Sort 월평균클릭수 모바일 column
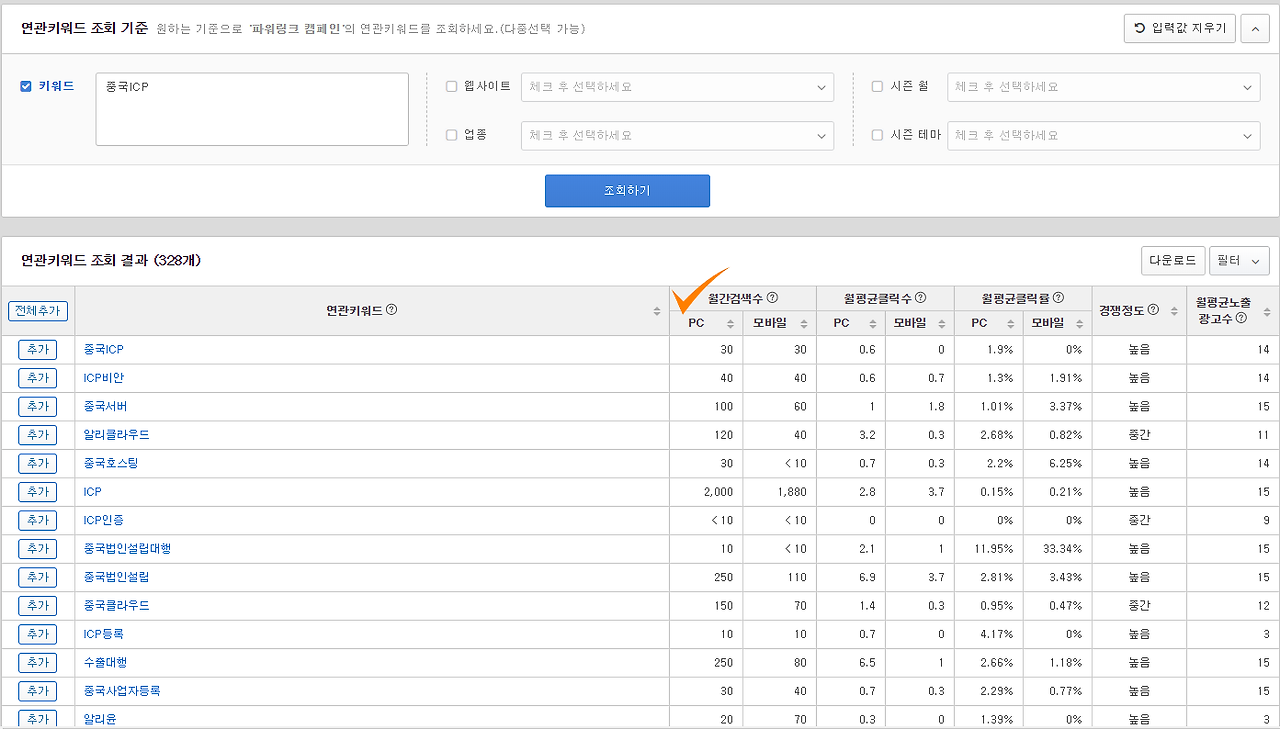The height and width of the screenshot is (729, 1280). [x=942, y=323]
